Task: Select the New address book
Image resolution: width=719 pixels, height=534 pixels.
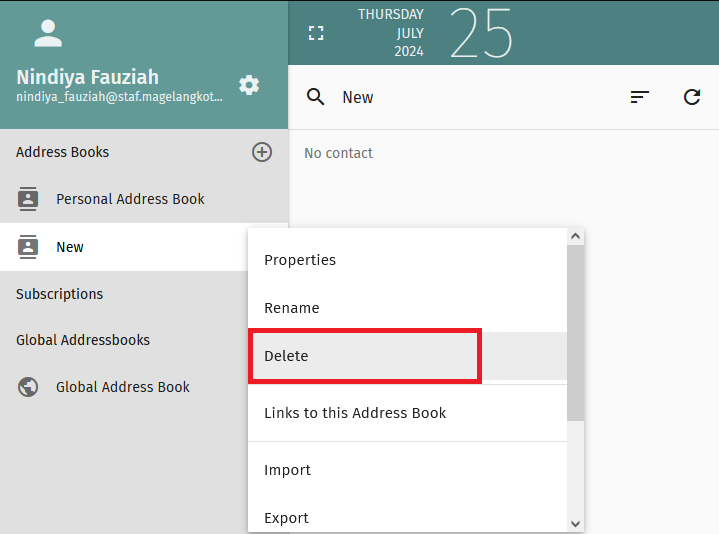Action: (x=70, y=247)
